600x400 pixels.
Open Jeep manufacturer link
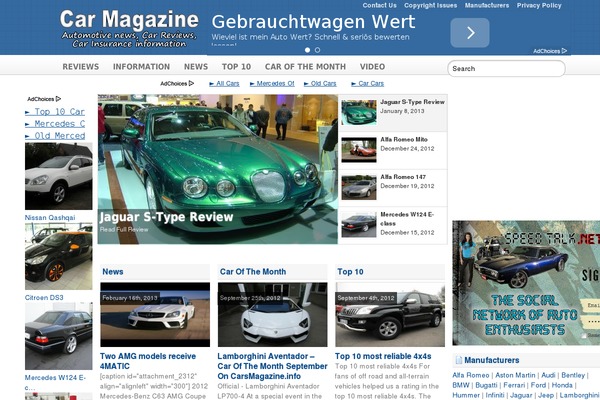tap(546, 395)
